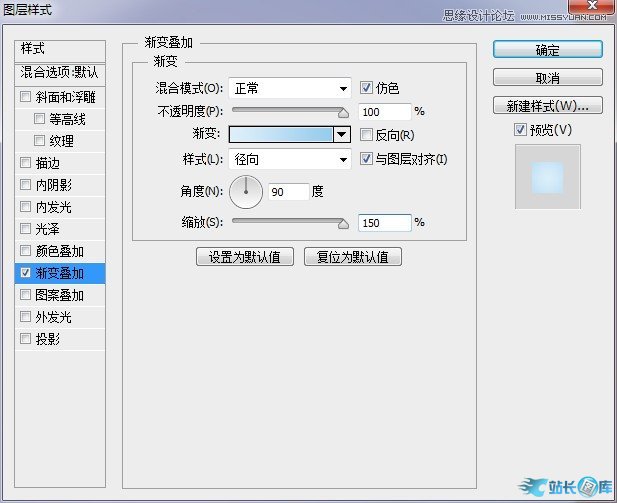
Task: Enable the 颜色叠加 checkbox
Action: [25, 250]
